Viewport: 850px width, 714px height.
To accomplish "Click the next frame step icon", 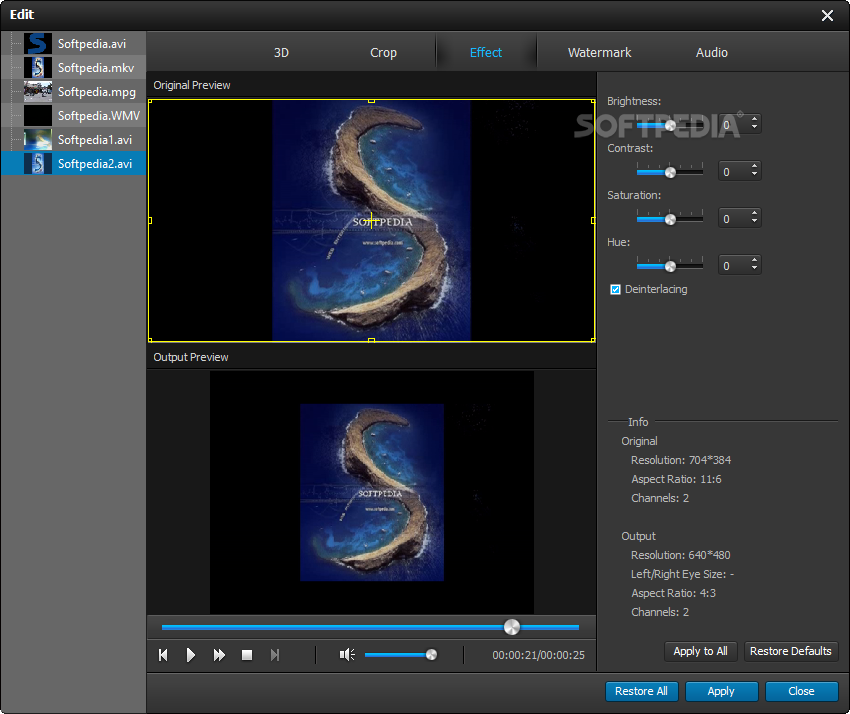I will 275,655.
